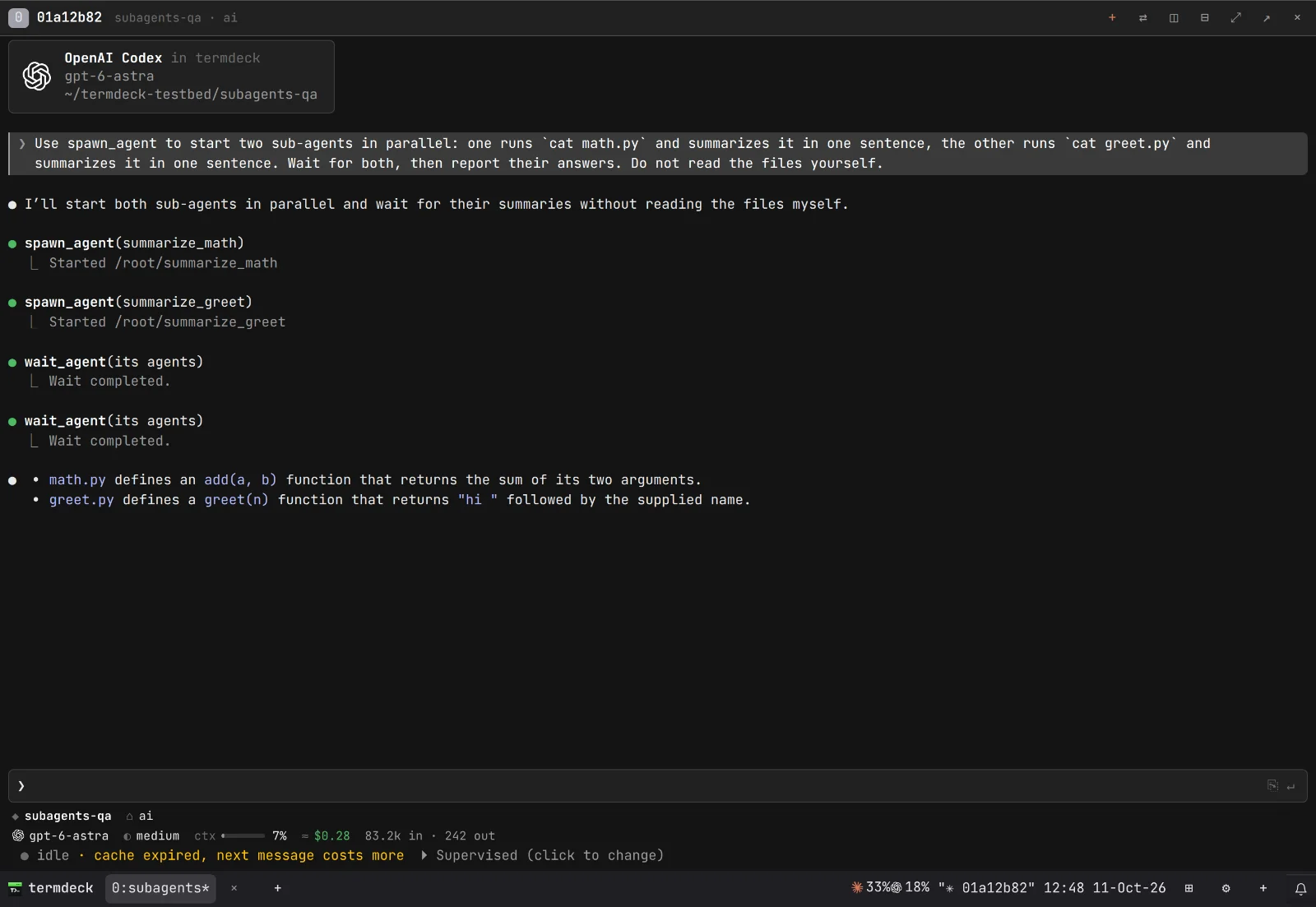This screenshot has height=907, width=1316.
Task: Click the subagents-qa project label in the status area
Action: [x=67, y=816]
